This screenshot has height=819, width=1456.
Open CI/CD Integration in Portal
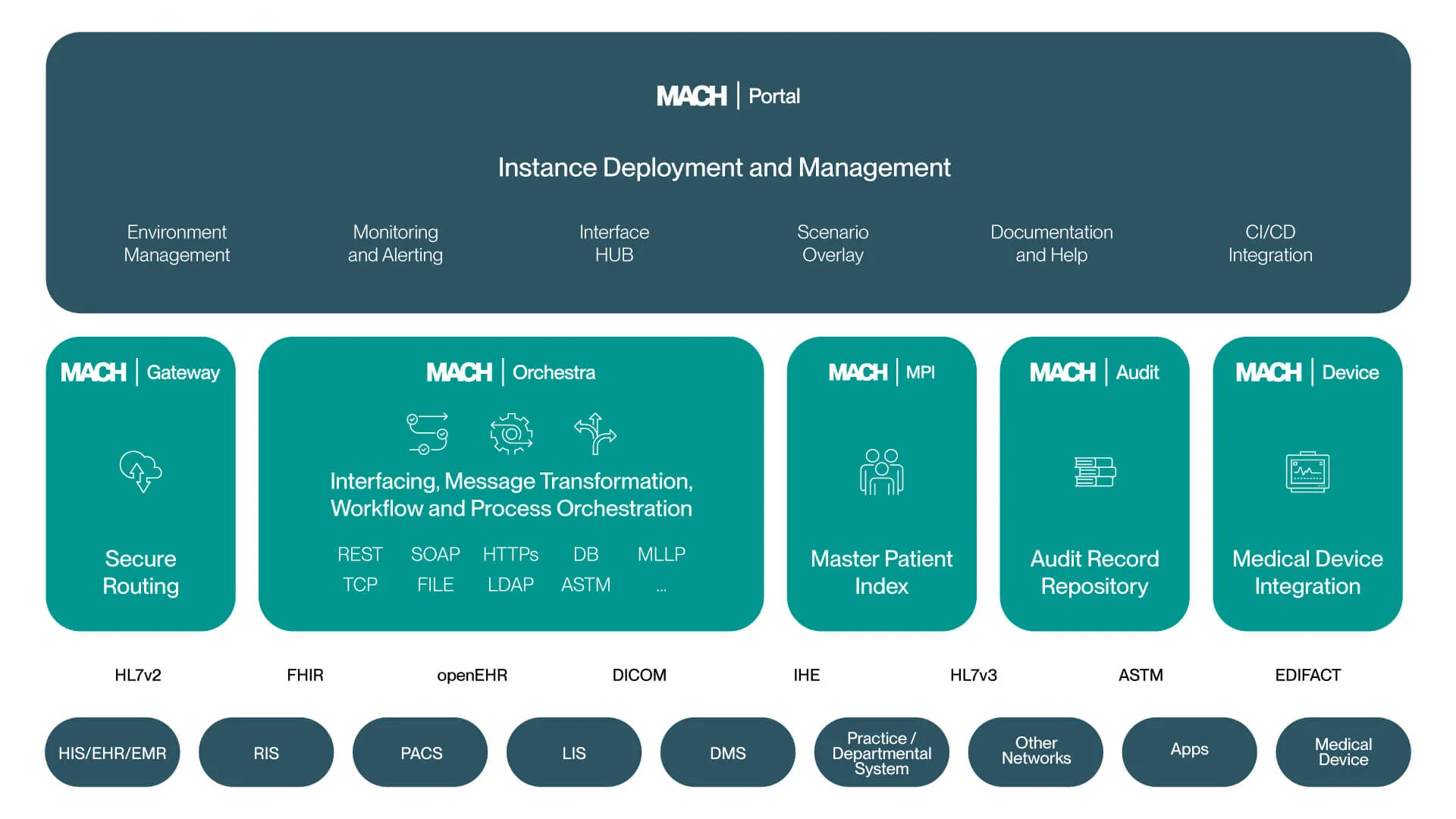[x=1270, y=243]
